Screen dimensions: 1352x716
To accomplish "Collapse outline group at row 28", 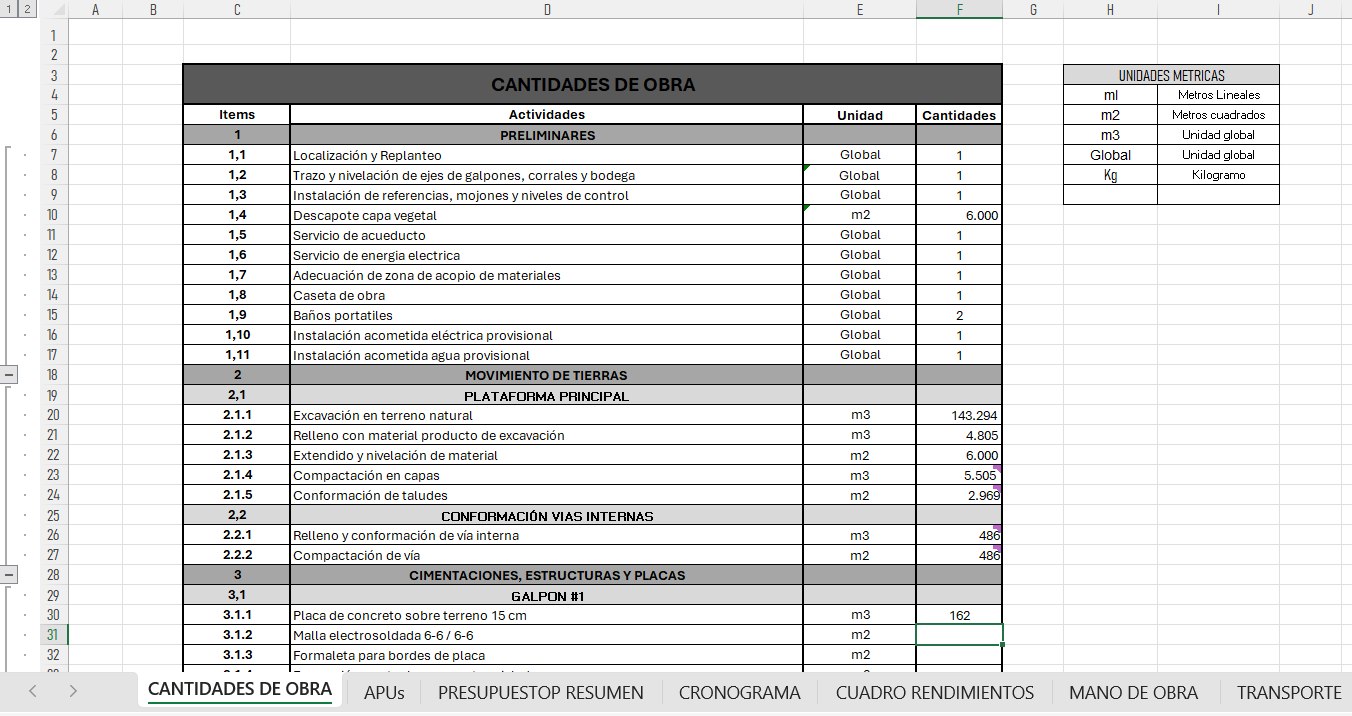I will click(x=9, y=575).
